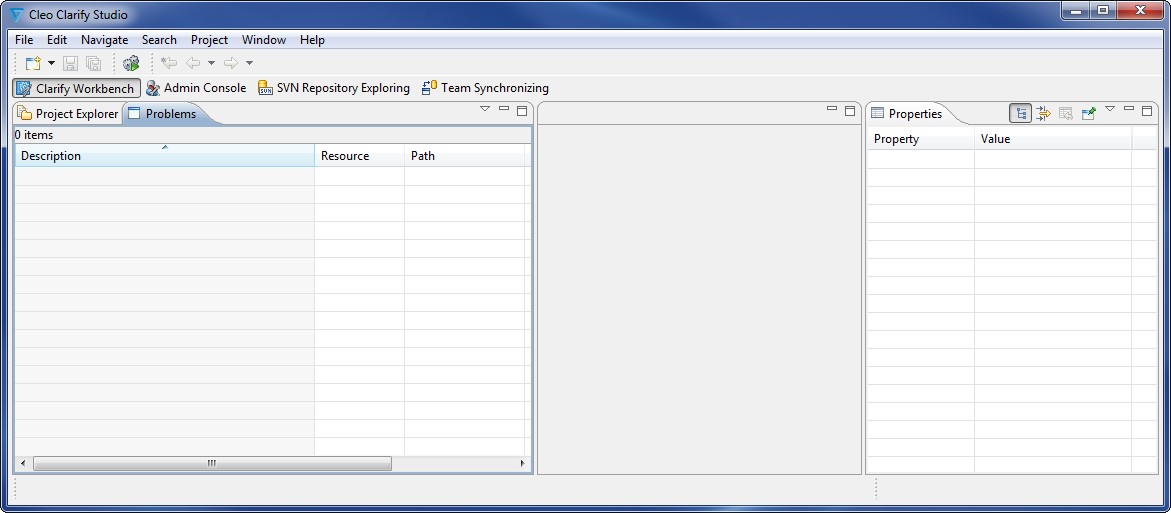This screenshot has width=1171, height=513.
Task: Switch to the Clarify Workbench perspective
Action: [x=76, y=88]
